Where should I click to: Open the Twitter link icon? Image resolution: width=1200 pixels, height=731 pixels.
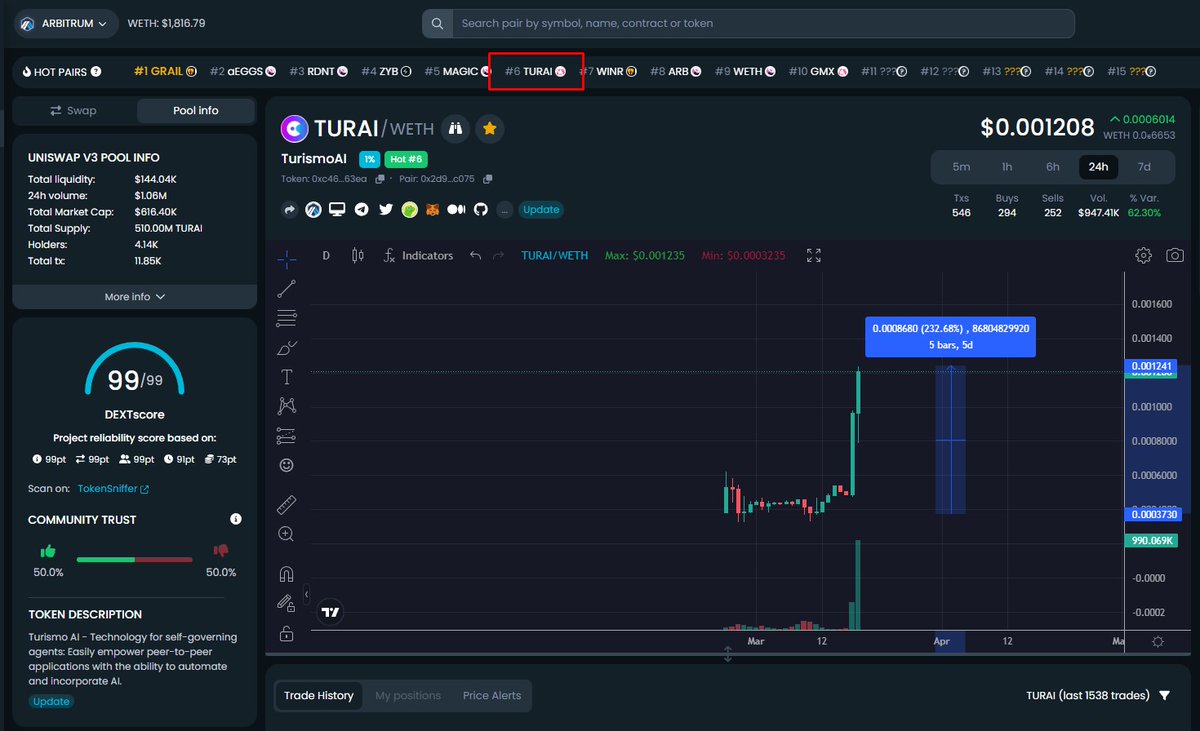pyautogui.click(x=385, y=210)
